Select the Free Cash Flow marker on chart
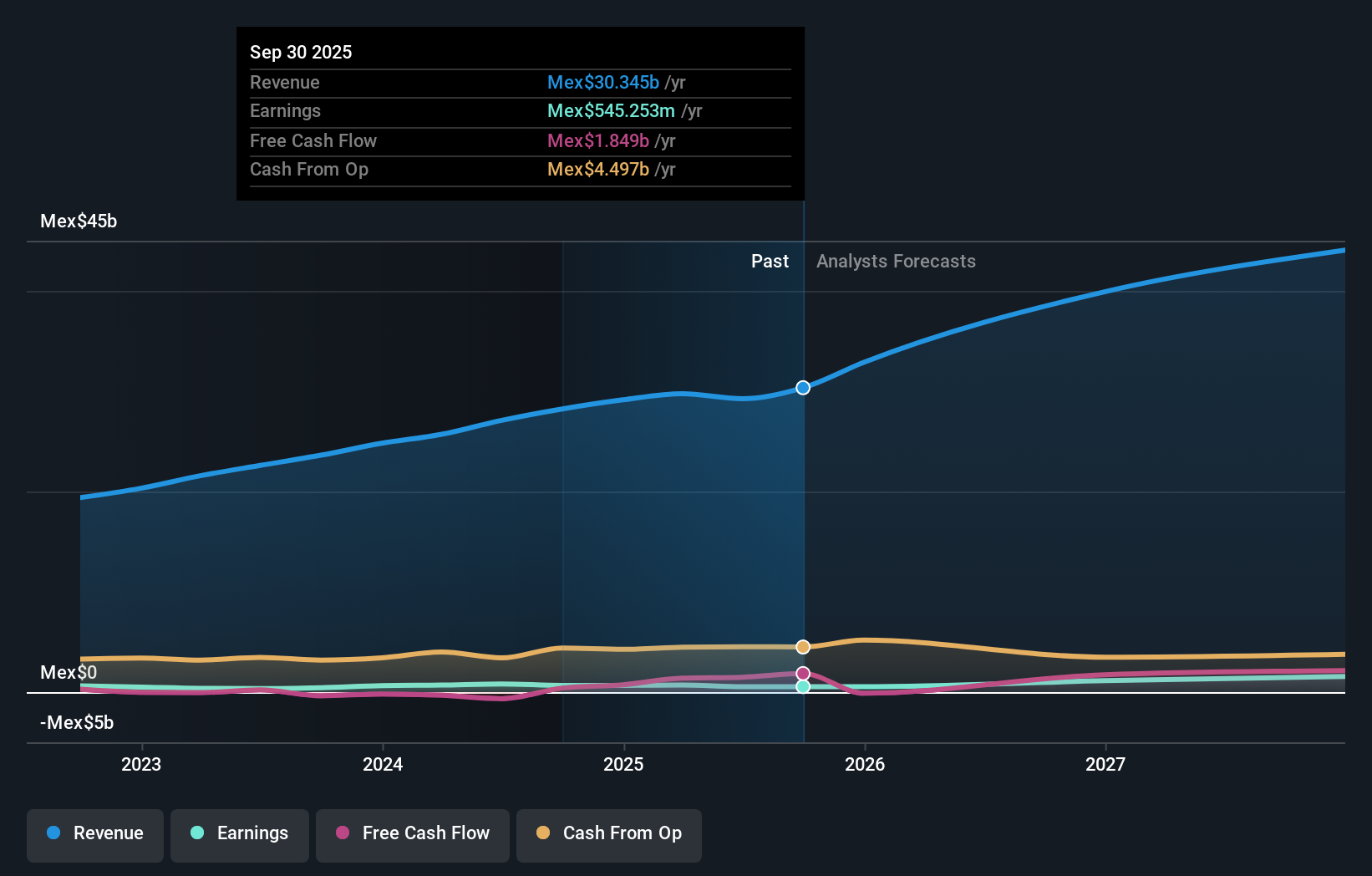The width and height of the screenshot is (1372, 876). (x=803, y=672)
